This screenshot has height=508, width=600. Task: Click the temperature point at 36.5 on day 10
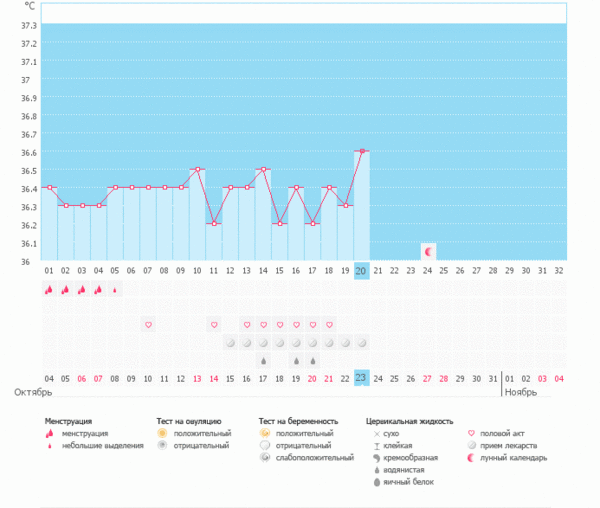click(197, 170)
